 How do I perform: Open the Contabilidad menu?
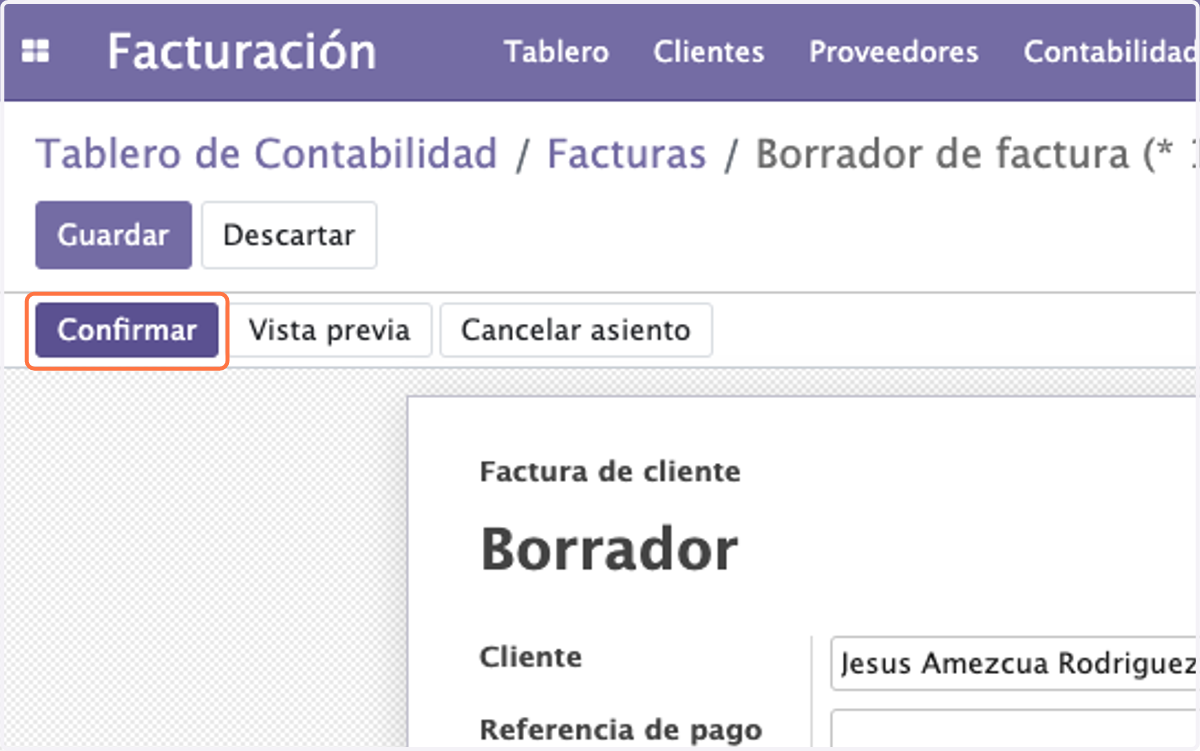pyautogui.click(x=1110, y=52)
